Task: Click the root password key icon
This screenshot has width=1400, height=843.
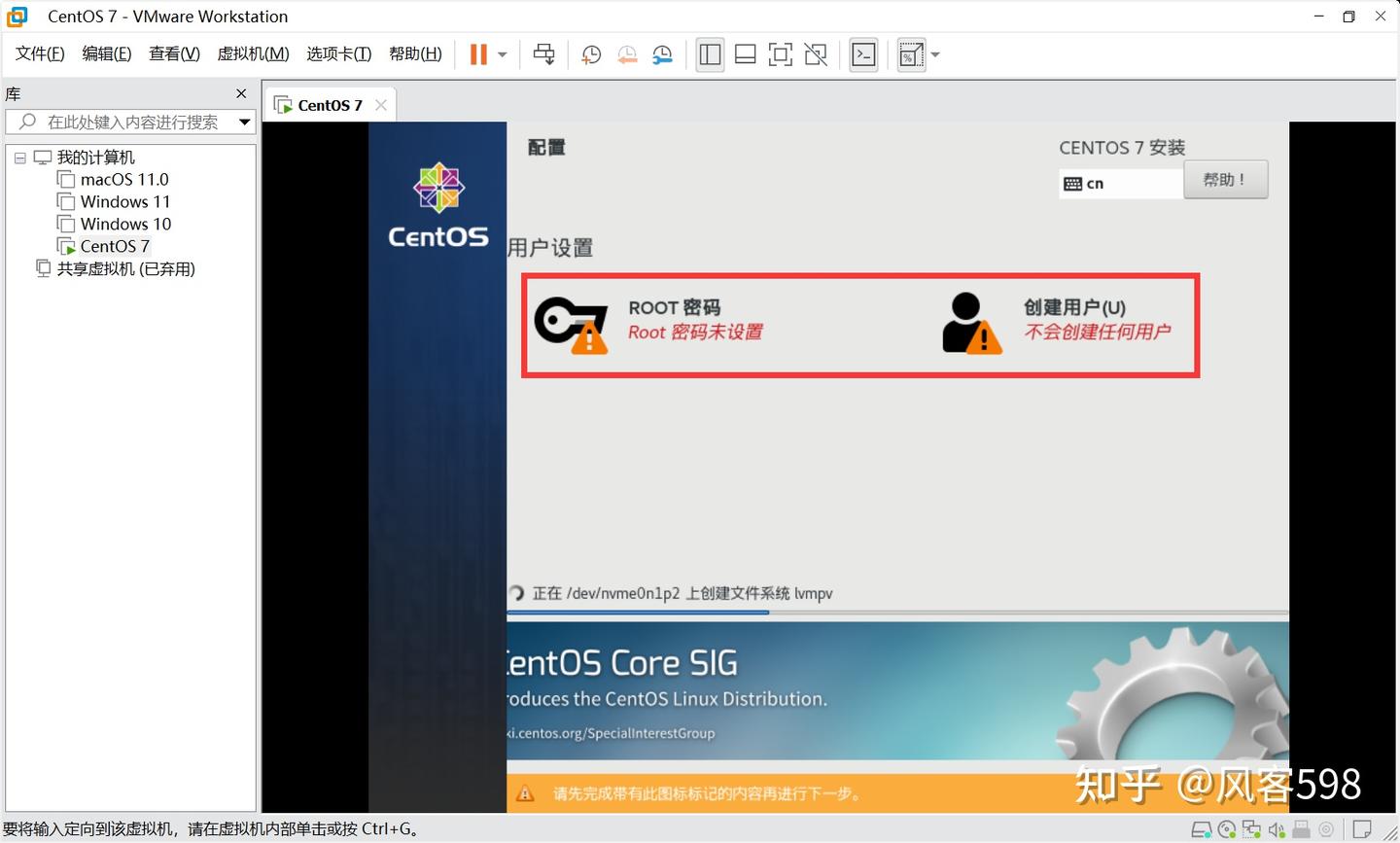Action: [572, 324]
